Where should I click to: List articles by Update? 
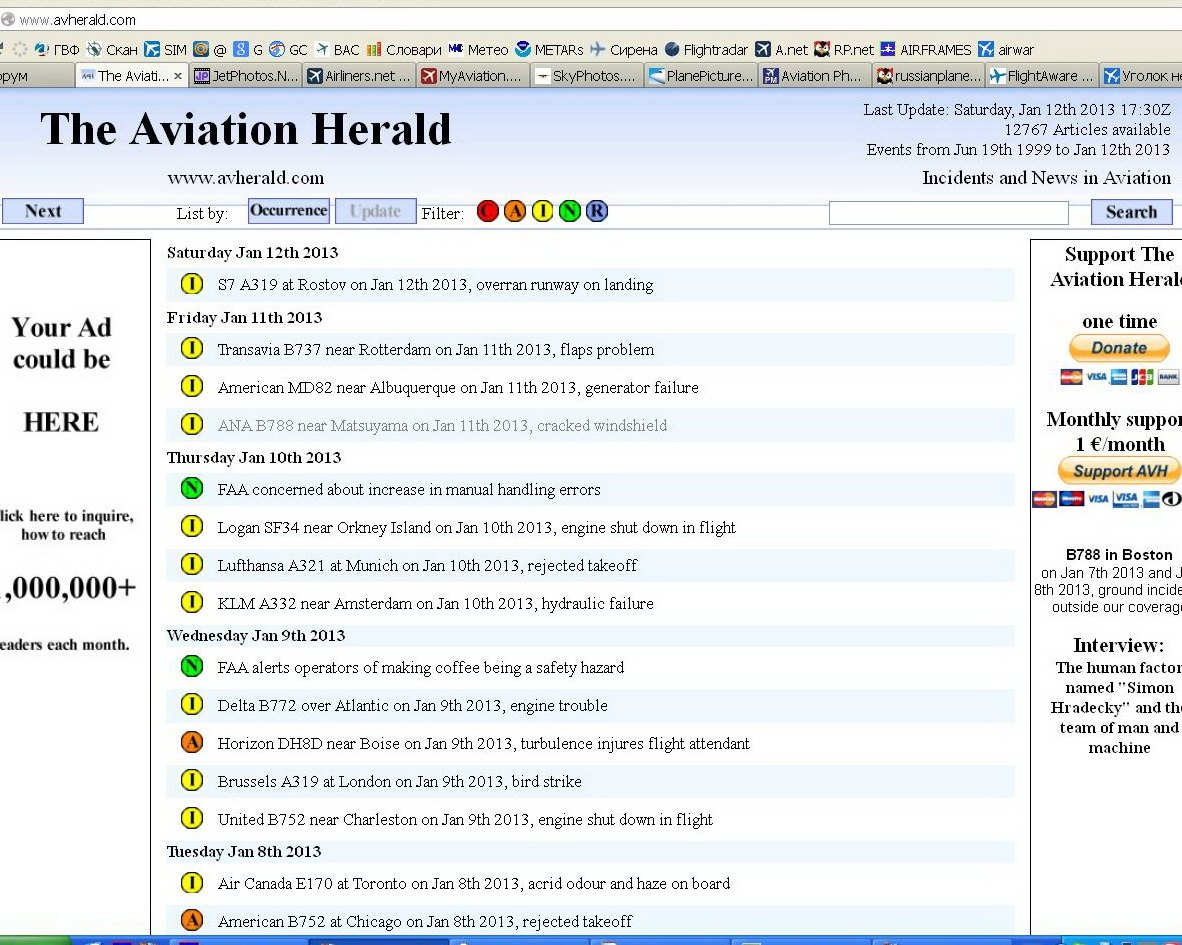point(375,212)
